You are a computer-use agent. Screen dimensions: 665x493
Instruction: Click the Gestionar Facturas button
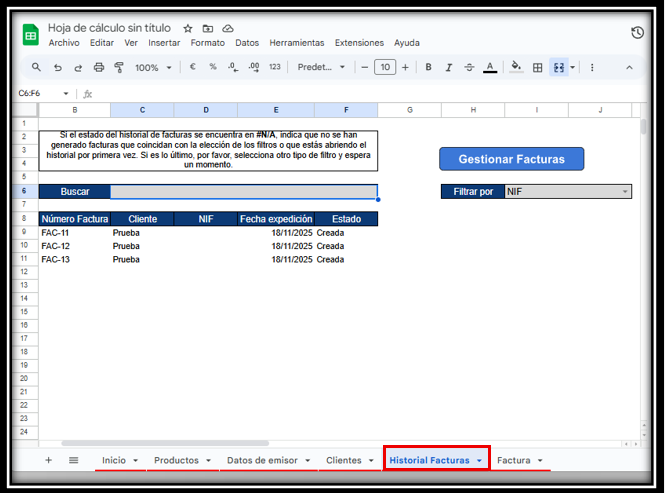click(511, 158)
